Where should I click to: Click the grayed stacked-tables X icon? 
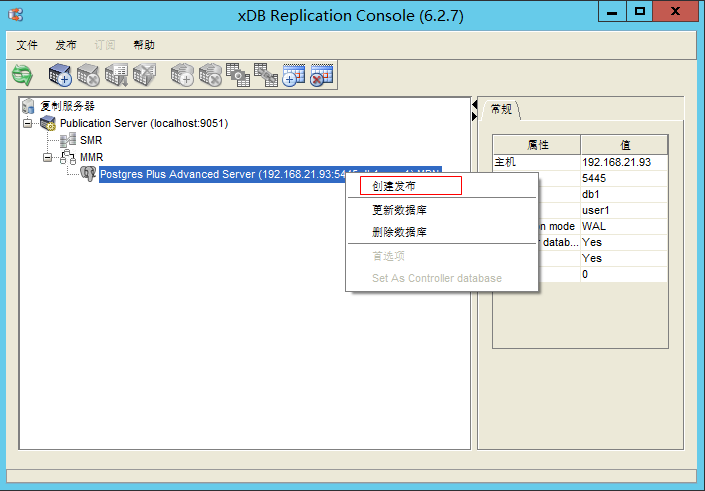click(x=210, y=75)
